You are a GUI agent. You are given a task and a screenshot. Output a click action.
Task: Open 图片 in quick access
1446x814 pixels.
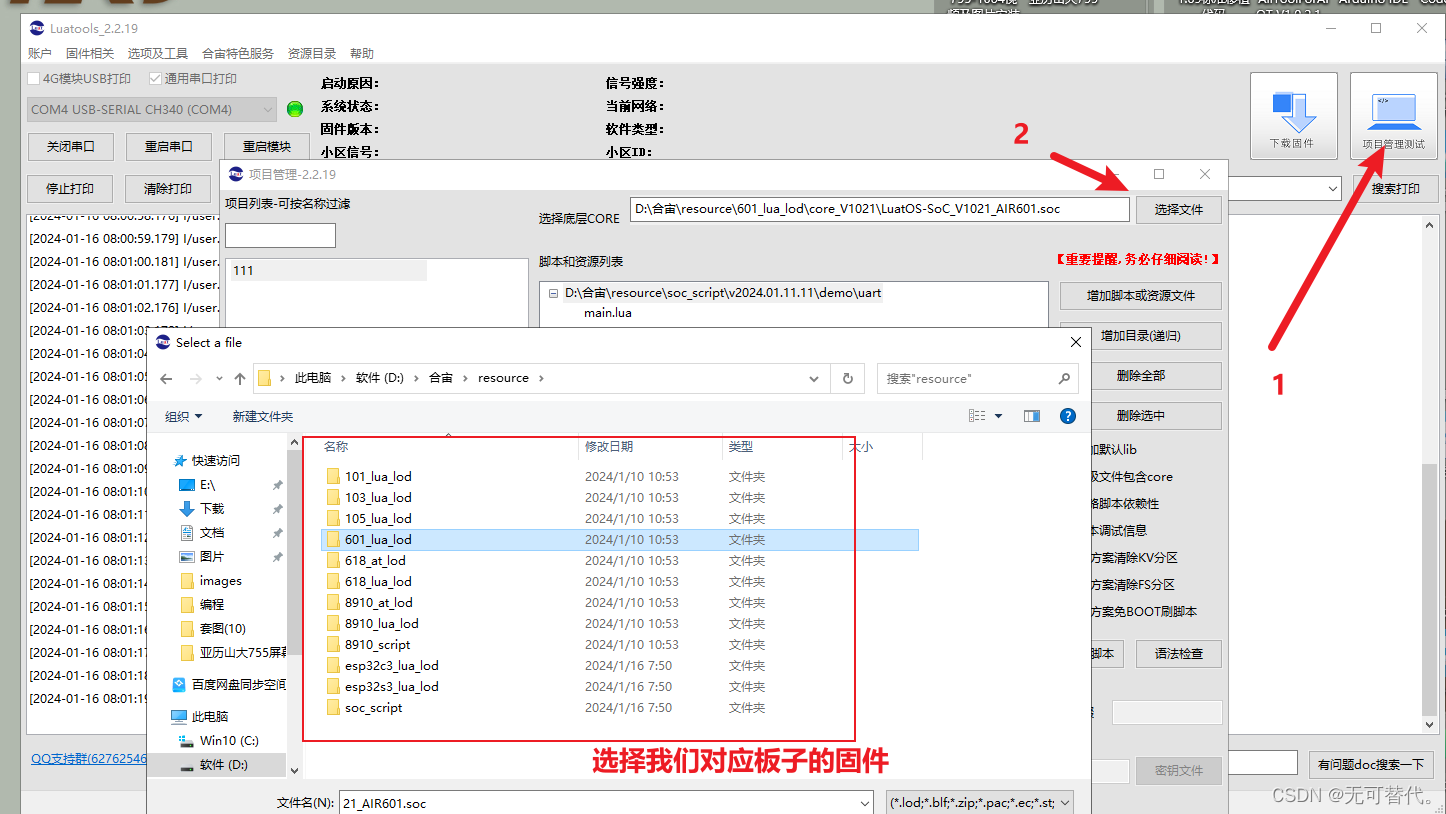212,557
